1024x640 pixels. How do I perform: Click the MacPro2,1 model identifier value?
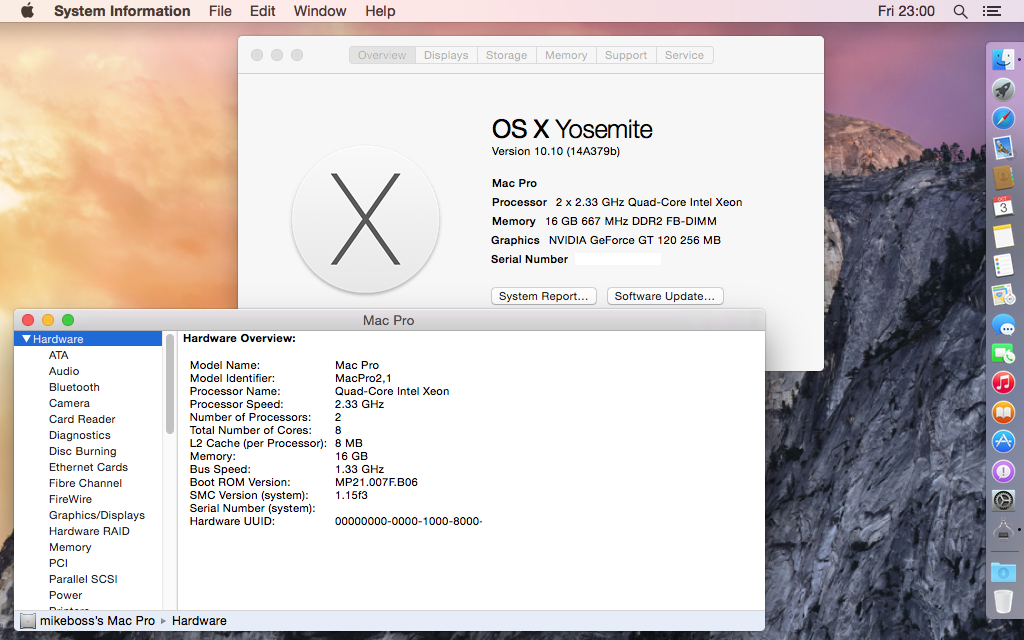pos(363,378)
